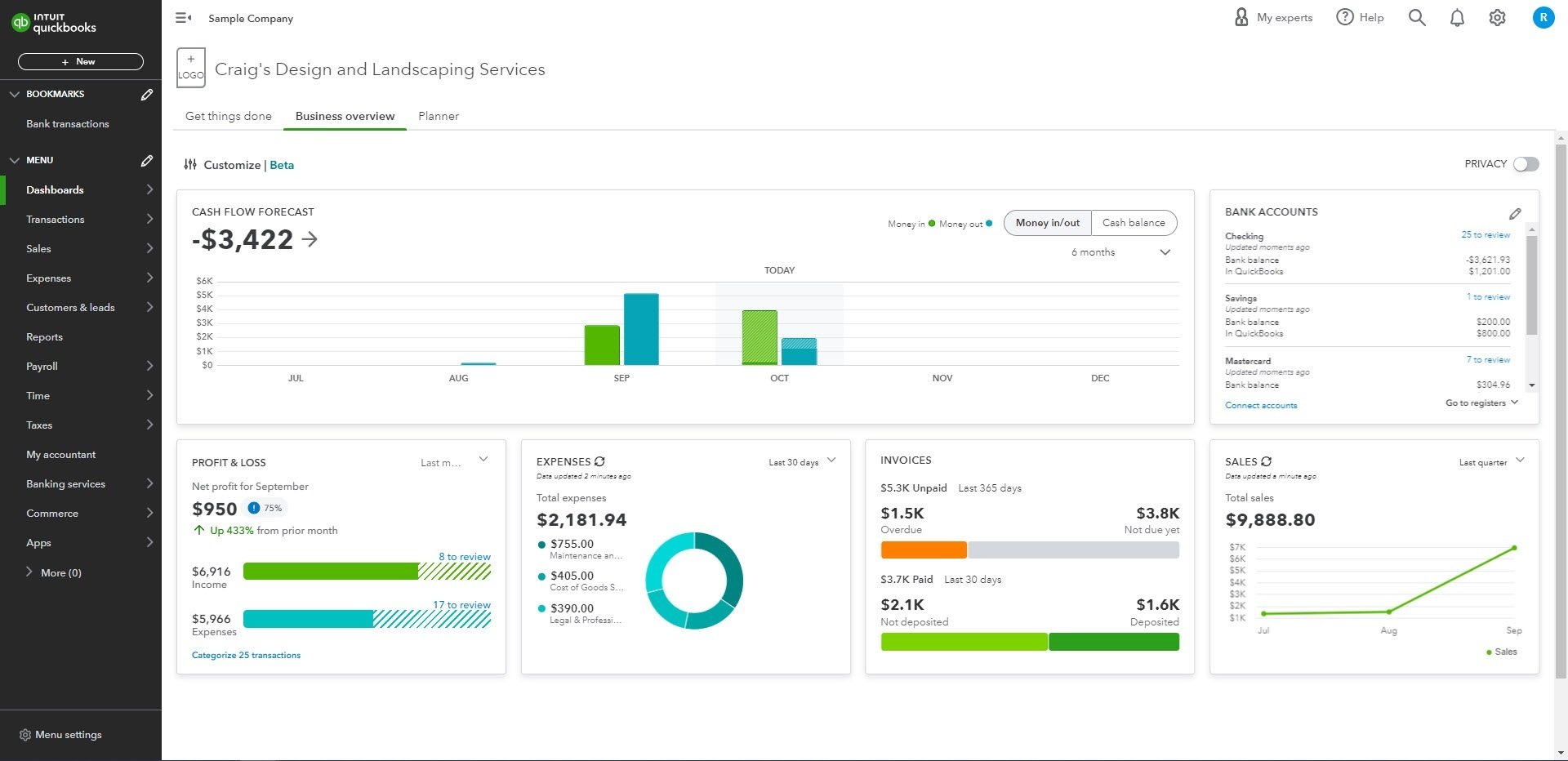Select the Money in/out view

[x=1047, y=223]
